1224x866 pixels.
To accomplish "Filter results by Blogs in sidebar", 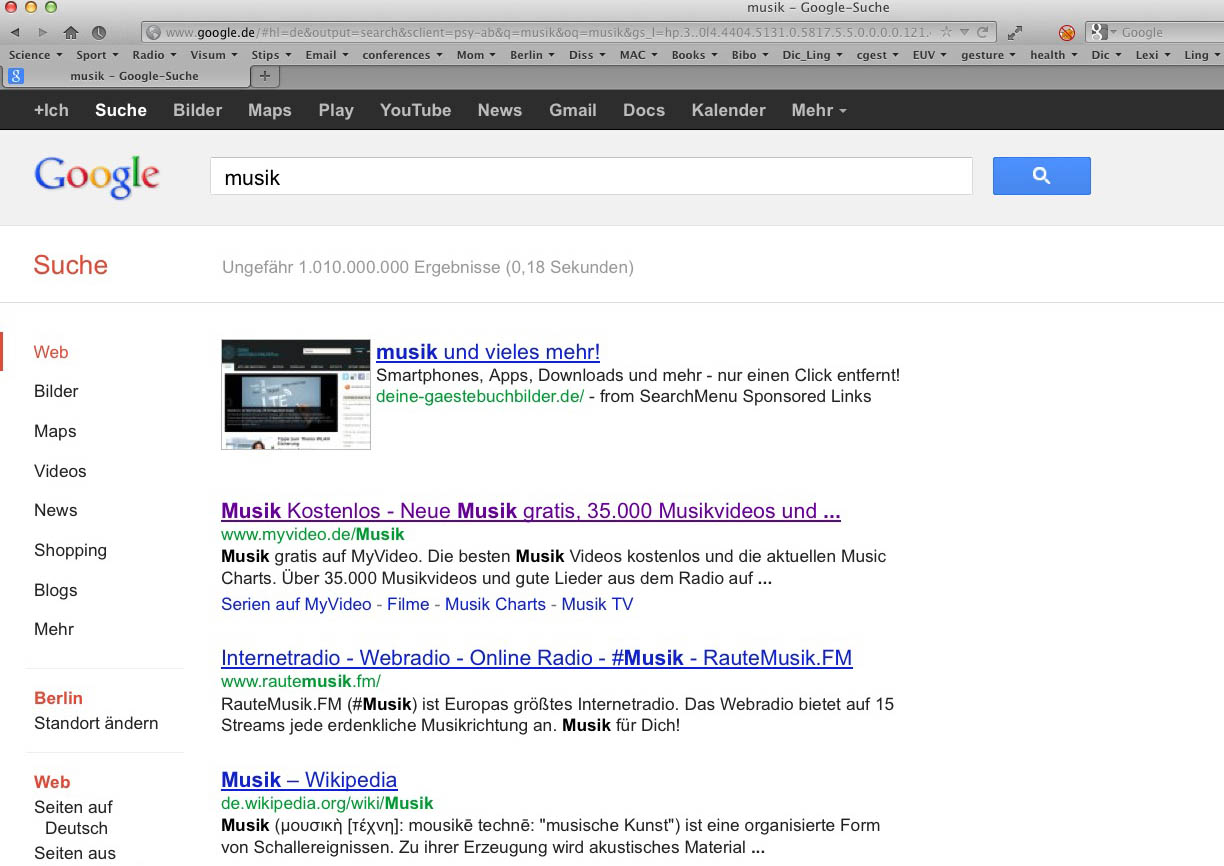I will tap(56, 590).
